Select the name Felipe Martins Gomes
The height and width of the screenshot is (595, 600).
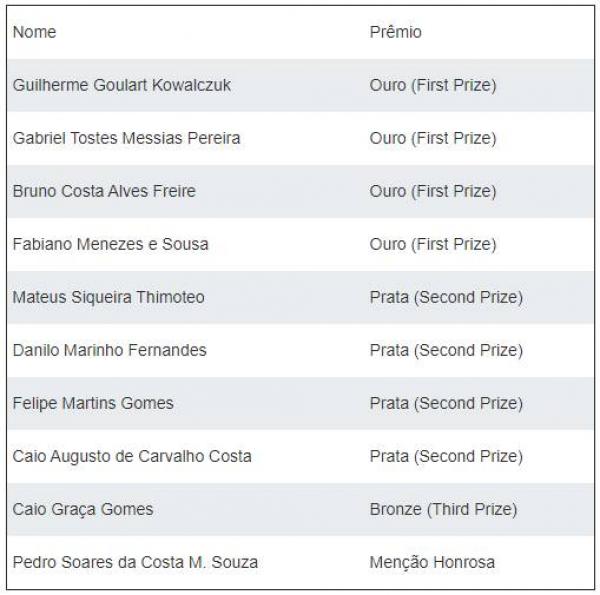click(93, 403)
